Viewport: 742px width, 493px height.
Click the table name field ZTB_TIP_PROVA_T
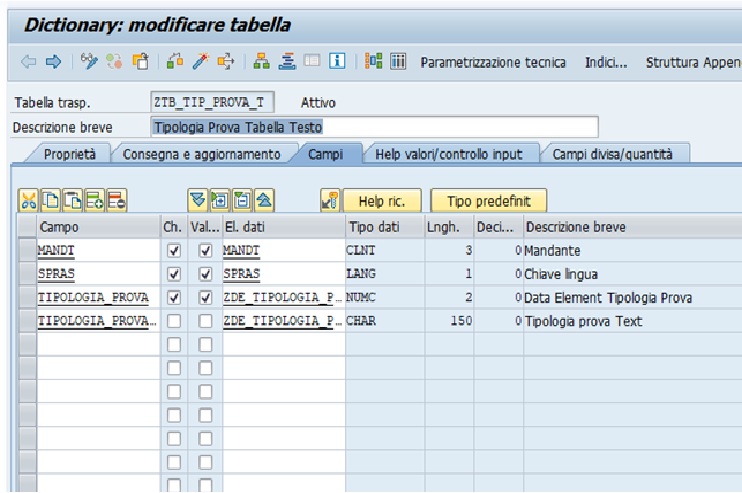212,102
